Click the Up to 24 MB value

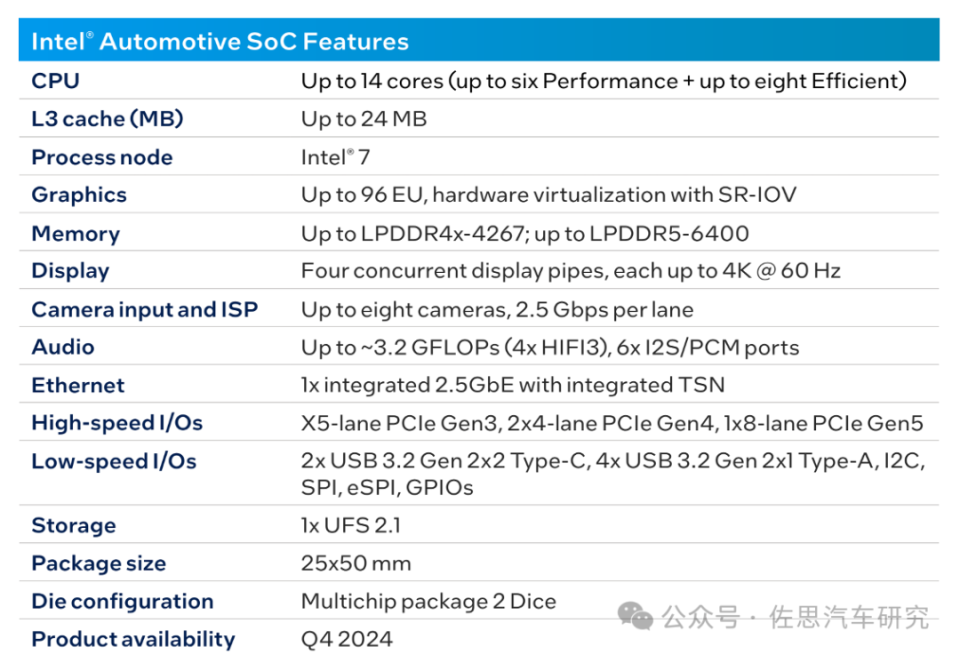click(x=364, y=119)
